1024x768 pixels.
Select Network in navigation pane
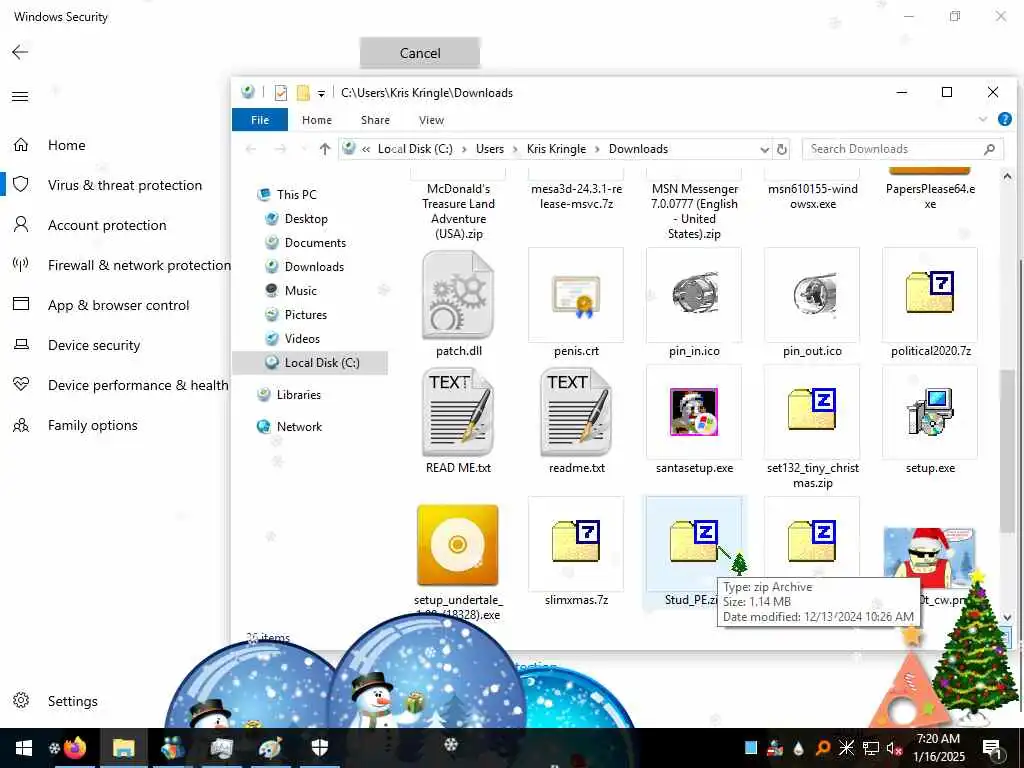coord(299,426)
